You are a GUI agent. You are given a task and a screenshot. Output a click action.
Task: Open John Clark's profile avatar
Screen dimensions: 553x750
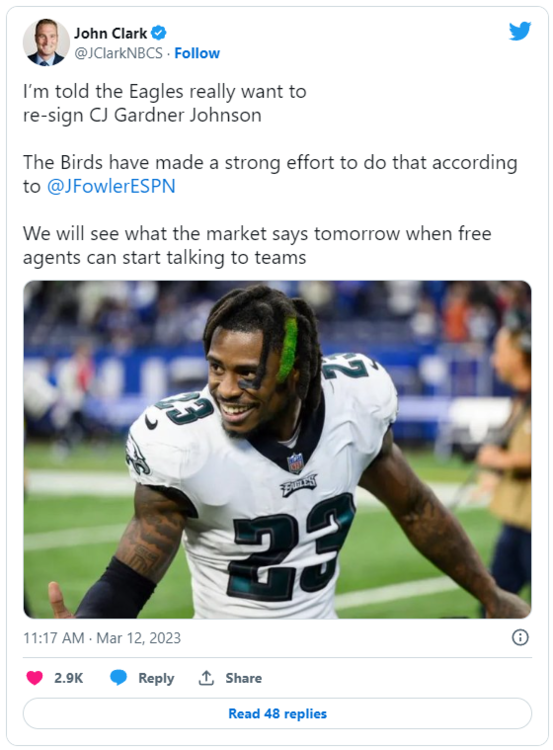46,43
